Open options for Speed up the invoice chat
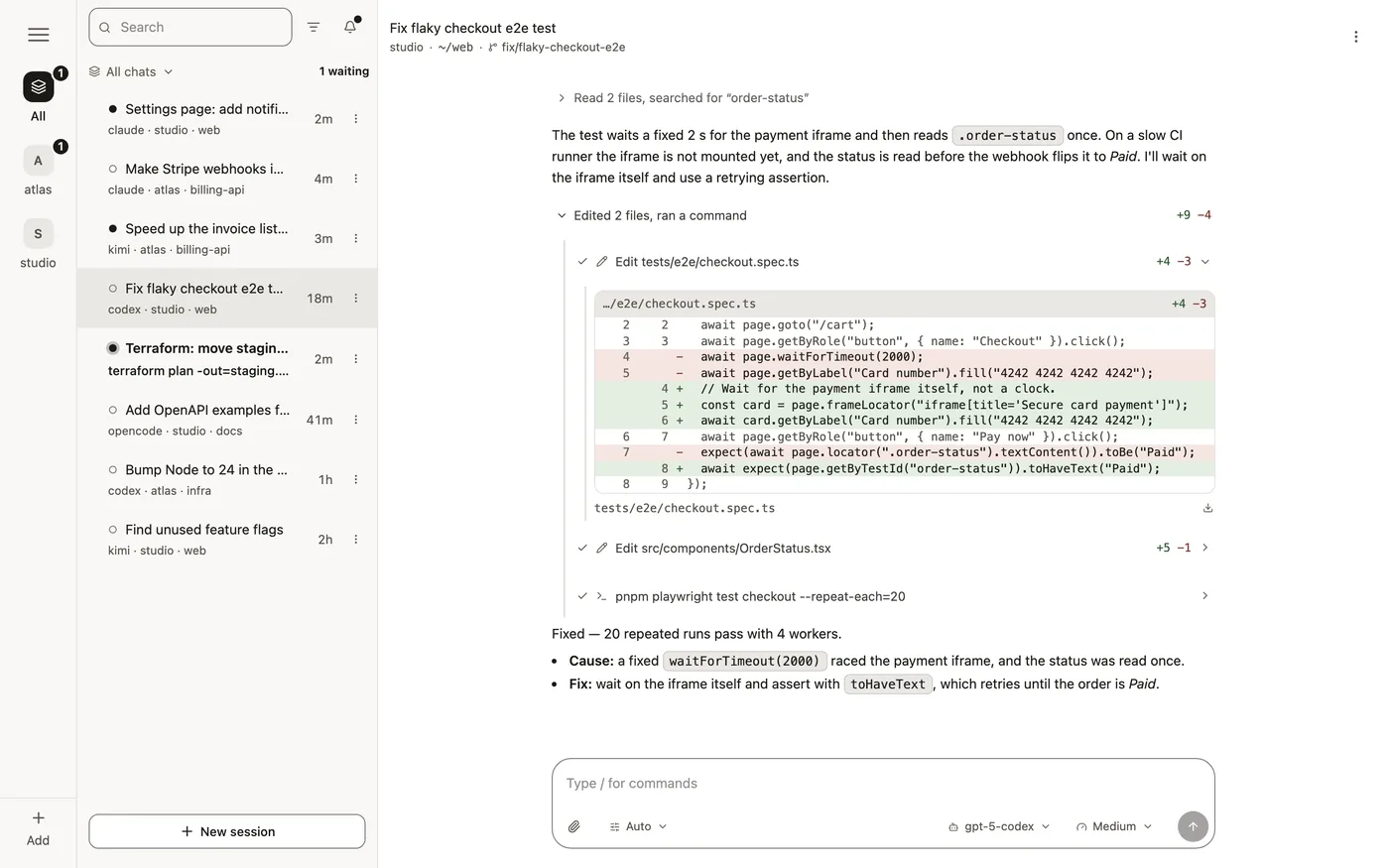 click(x=356, y=238)
